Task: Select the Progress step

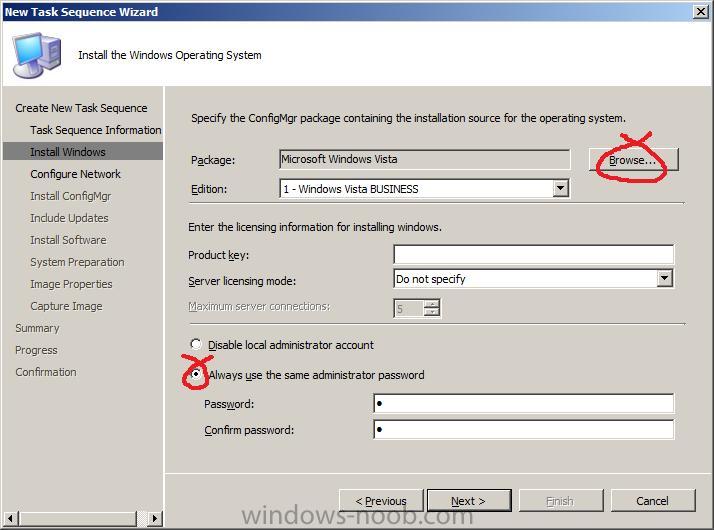Action: pos(36,350)
